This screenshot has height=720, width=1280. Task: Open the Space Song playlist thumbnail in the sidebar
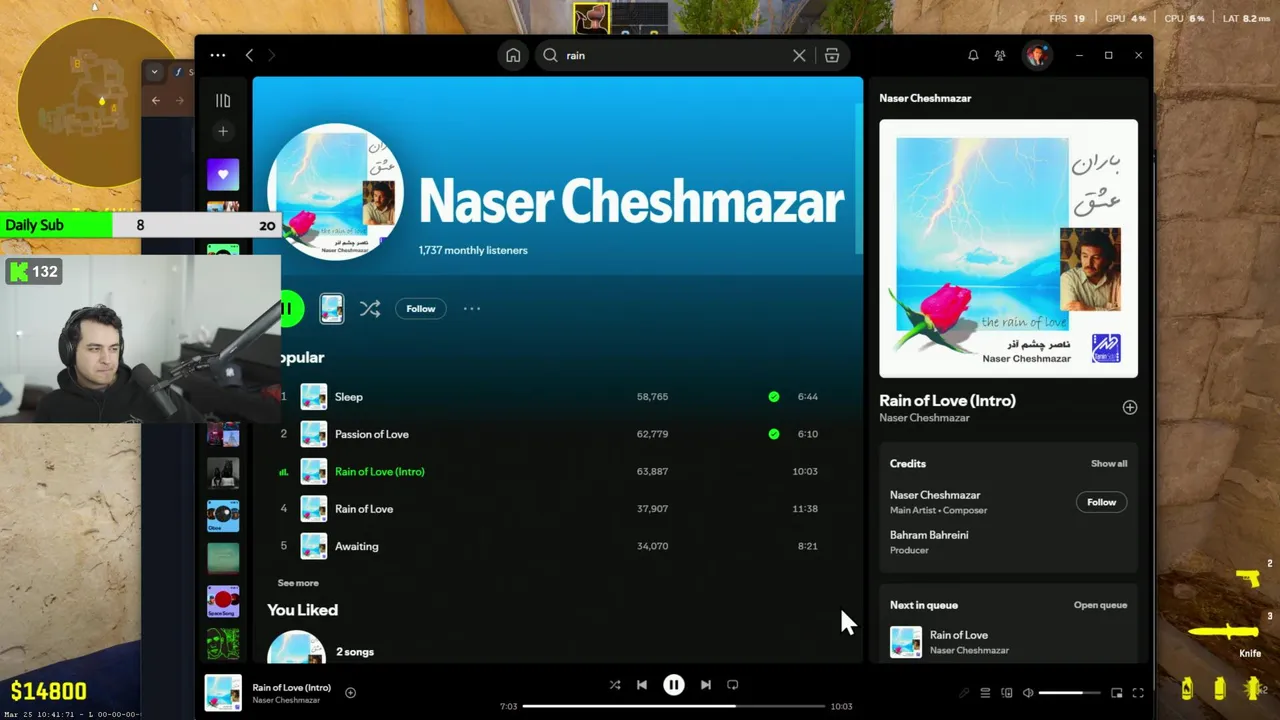(223, 601)
